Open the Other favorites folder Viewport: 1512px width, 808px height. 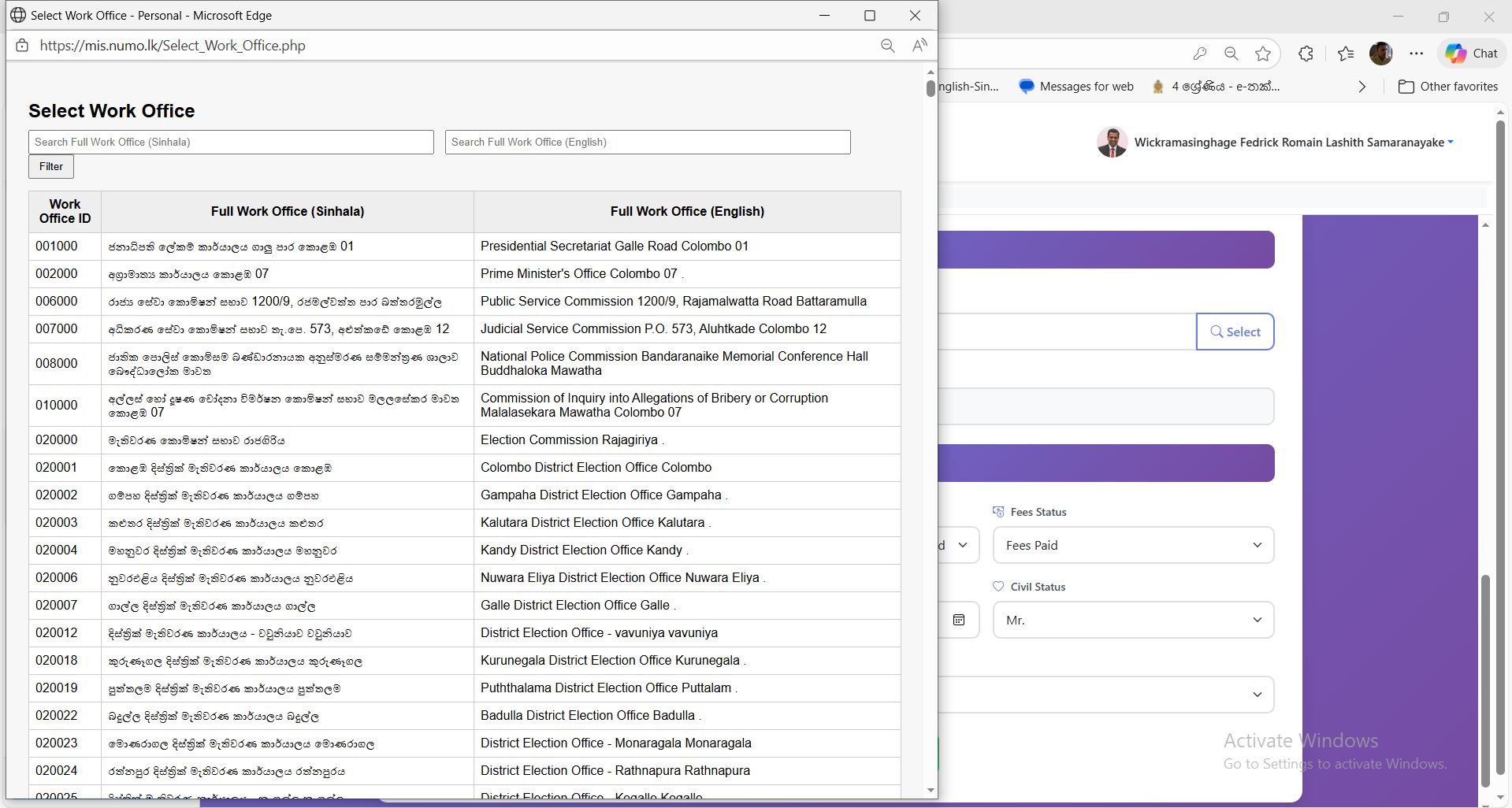point(1447,87)
